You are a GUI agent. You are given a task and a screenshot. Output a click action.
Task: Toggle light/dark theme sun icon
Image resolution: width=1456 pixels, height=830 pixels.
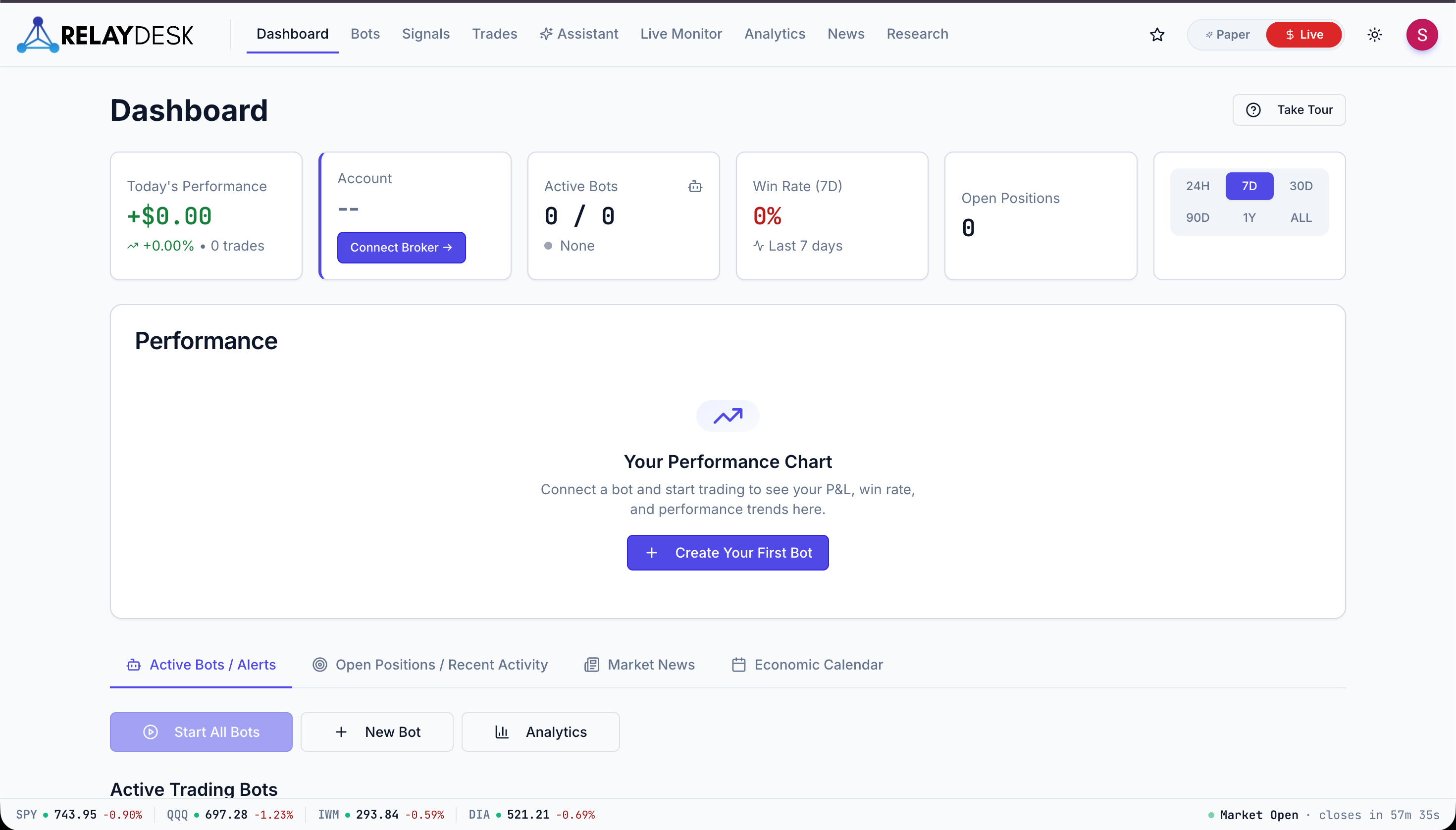point(1374,35)
